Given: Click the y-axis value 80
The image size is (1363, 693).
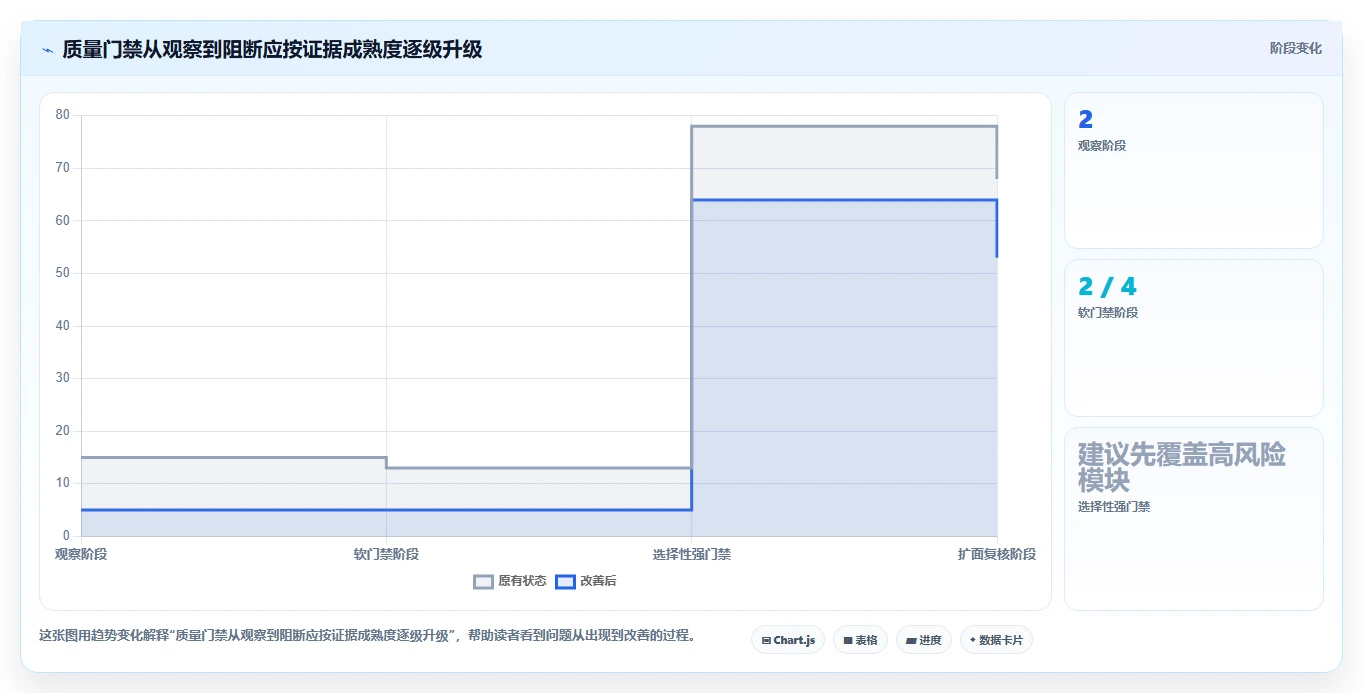Looking at the screenshot, I should (63, 115).
